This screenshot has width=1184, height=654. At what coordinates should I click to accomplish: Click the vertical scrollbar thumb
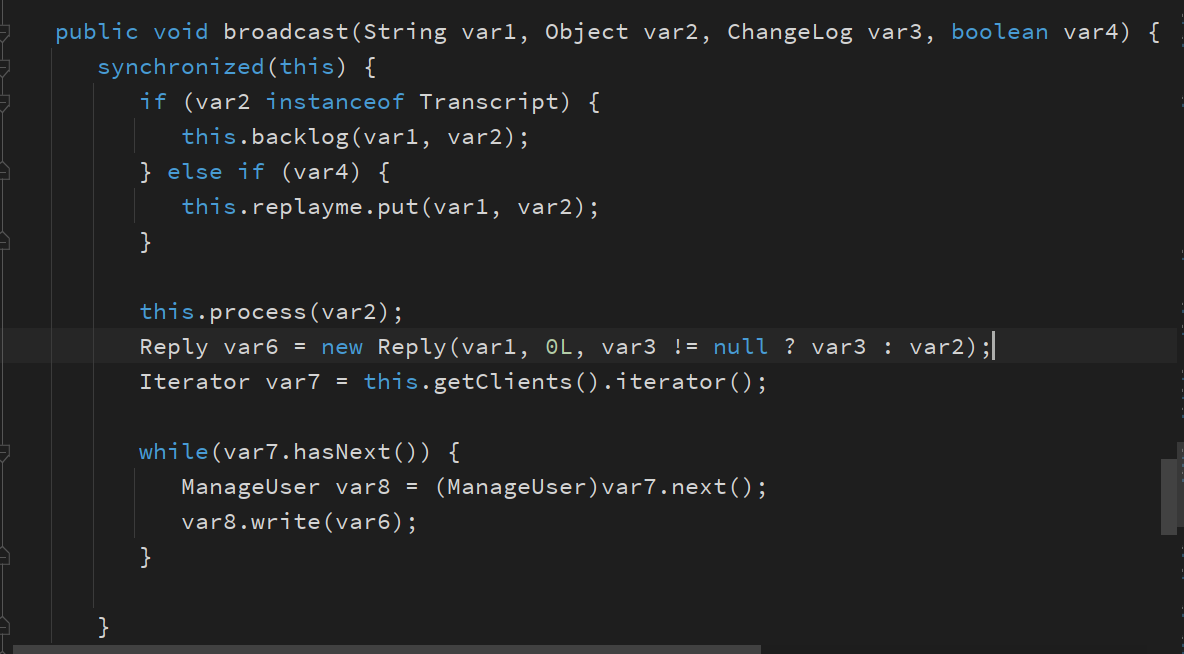(x=1168, y=496)
